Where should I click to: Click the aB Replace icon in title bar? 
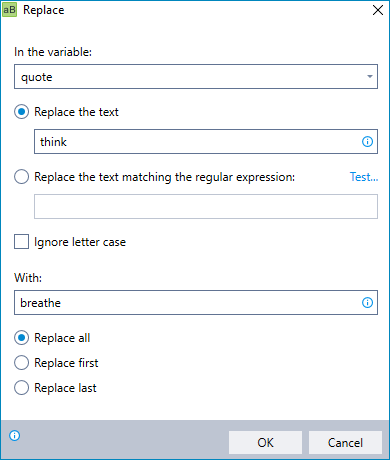pos(9,10)
